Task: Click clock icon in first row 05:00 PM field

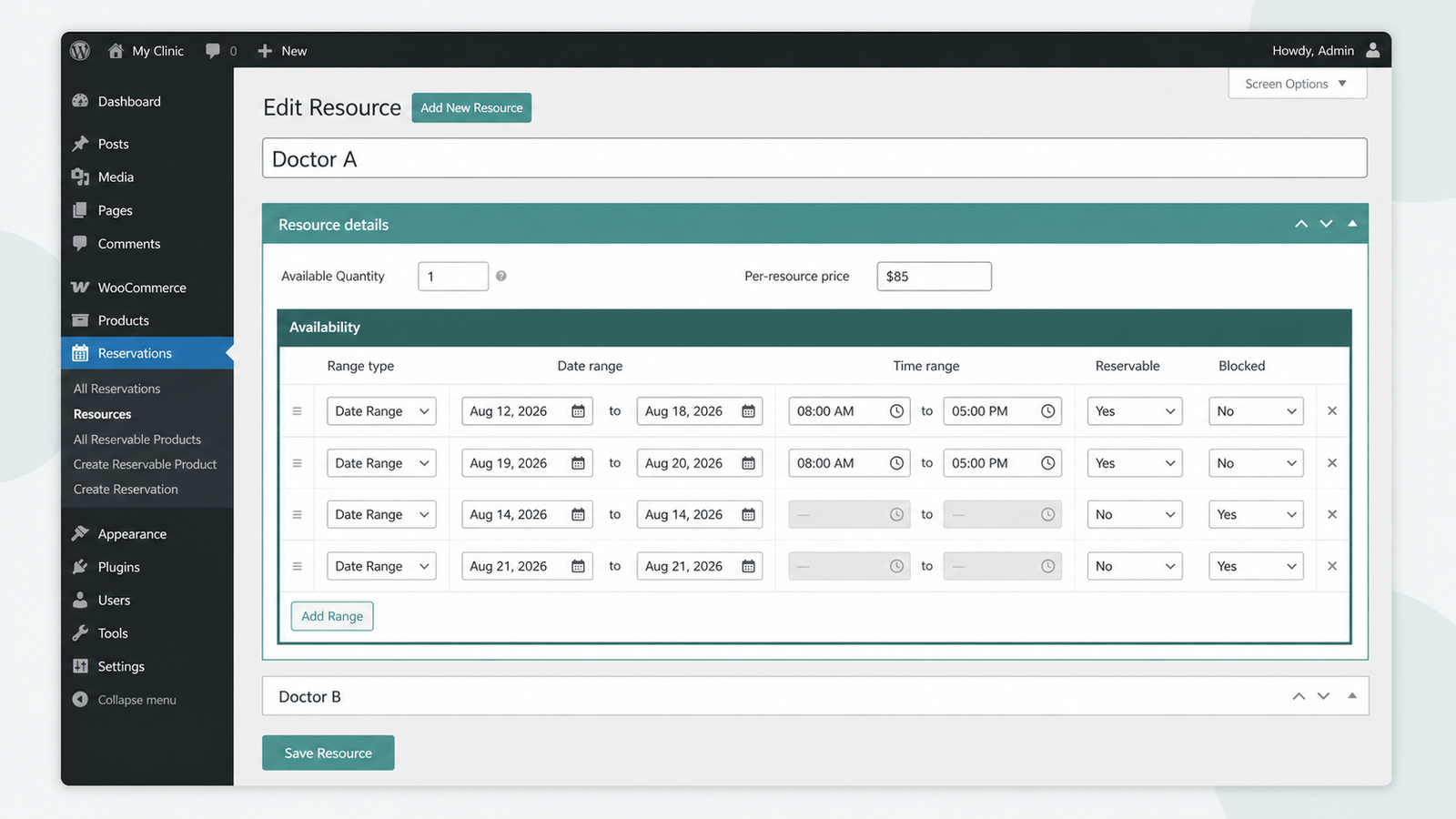Action: point(1048,411)
